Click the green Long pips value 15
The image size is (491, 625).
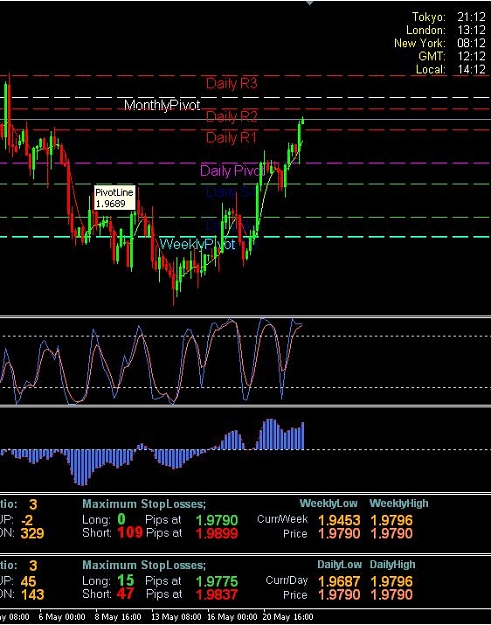click(125, 580)
